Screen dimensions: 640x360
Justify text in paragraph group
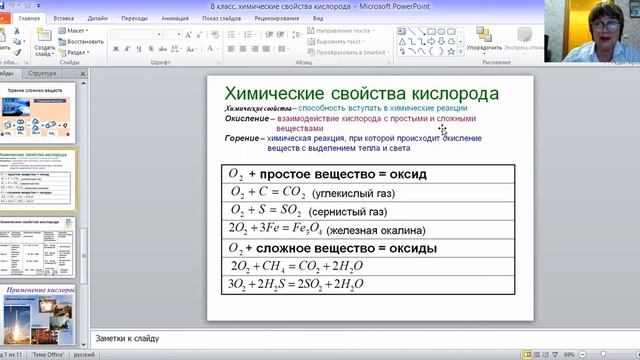point(266,49)
